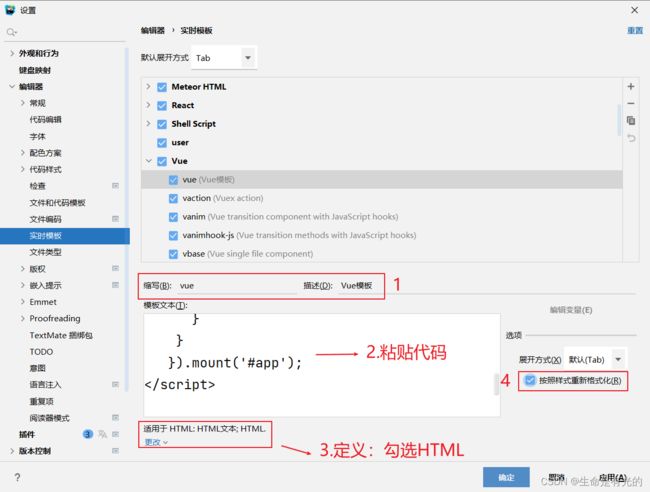This screenshot has width=650, height=492.
Task: Open the 默认展开方式 Tab dropdown
Action: [224, 58]
